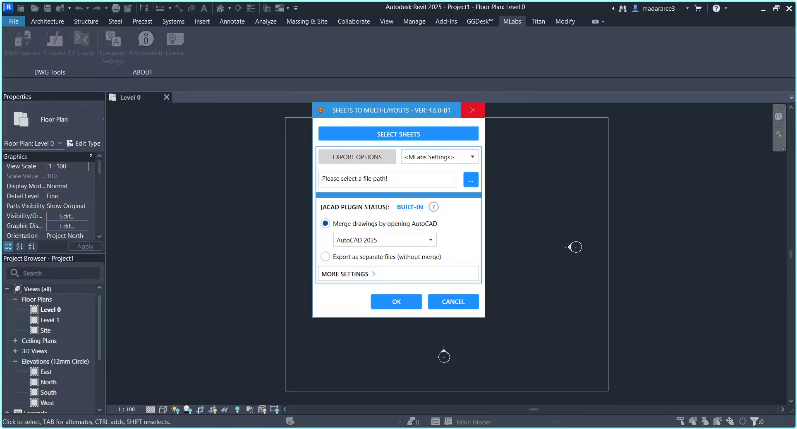Open the AutoCAD 2025 version dropdown
797x429 pixels.
pyautogui.click(x=385, y=240)
